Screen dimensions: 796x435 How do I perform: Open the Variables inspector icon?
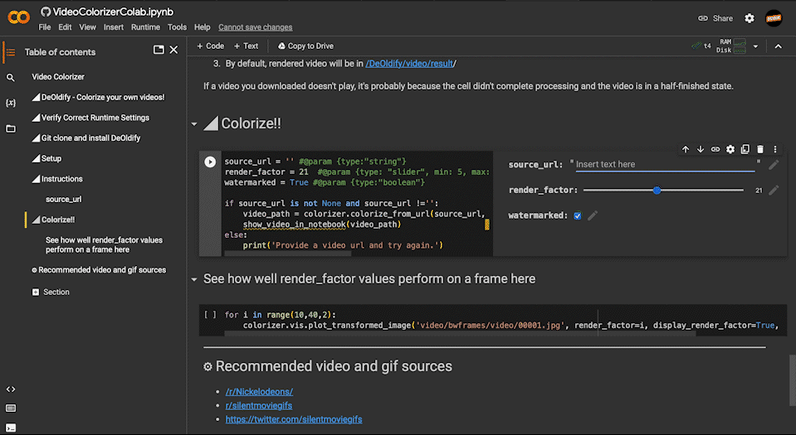11,103
